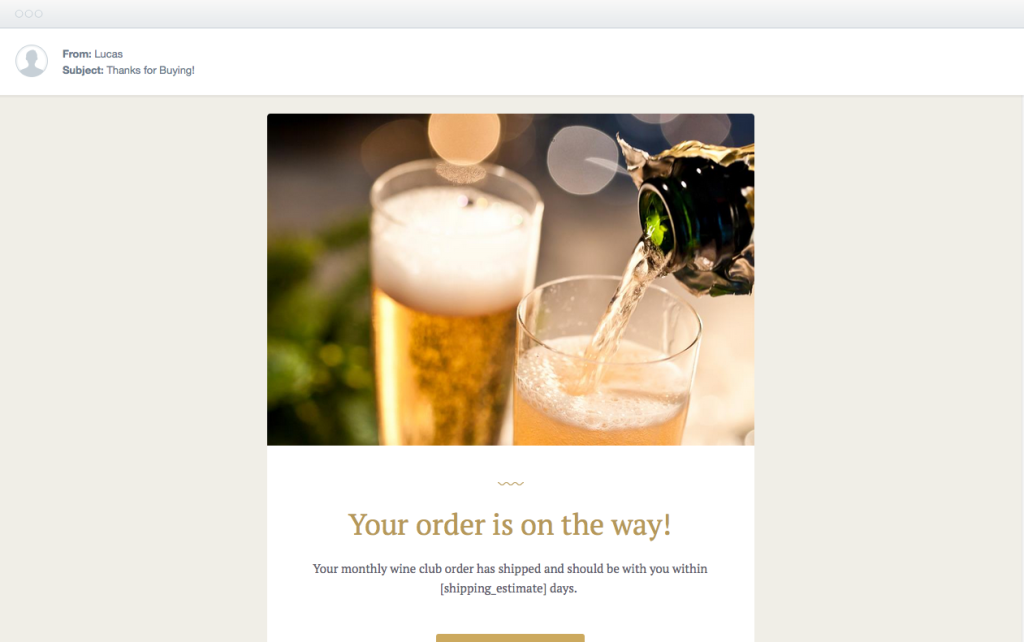Screen dimensions: 1024x642
Task: Select the 'Thanks for Buying!' subject text
Action: point(150,70)
